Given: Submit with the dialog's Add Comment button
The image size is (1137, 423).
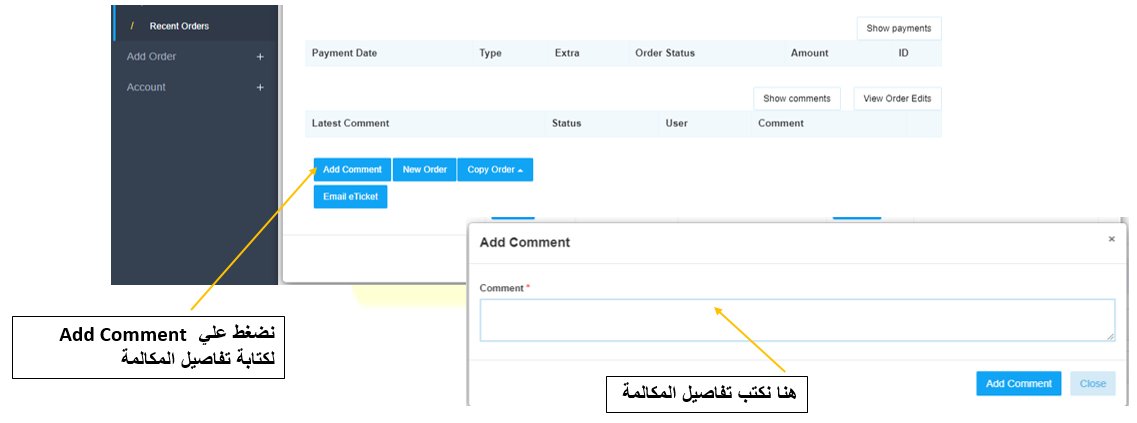Looking at the screenshot, I should (1019, 384).
